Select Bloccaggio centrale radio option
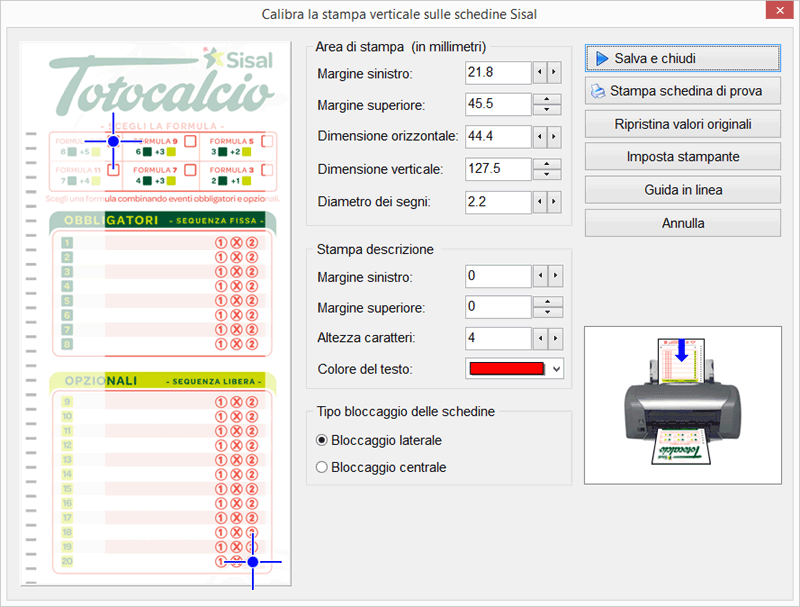This screenshot has width=800, height=607. coord(322,467)
